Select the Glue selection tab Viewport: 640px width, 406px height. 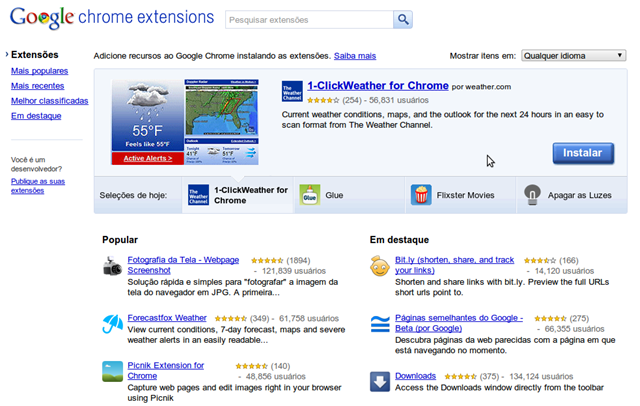click(349, 195)
